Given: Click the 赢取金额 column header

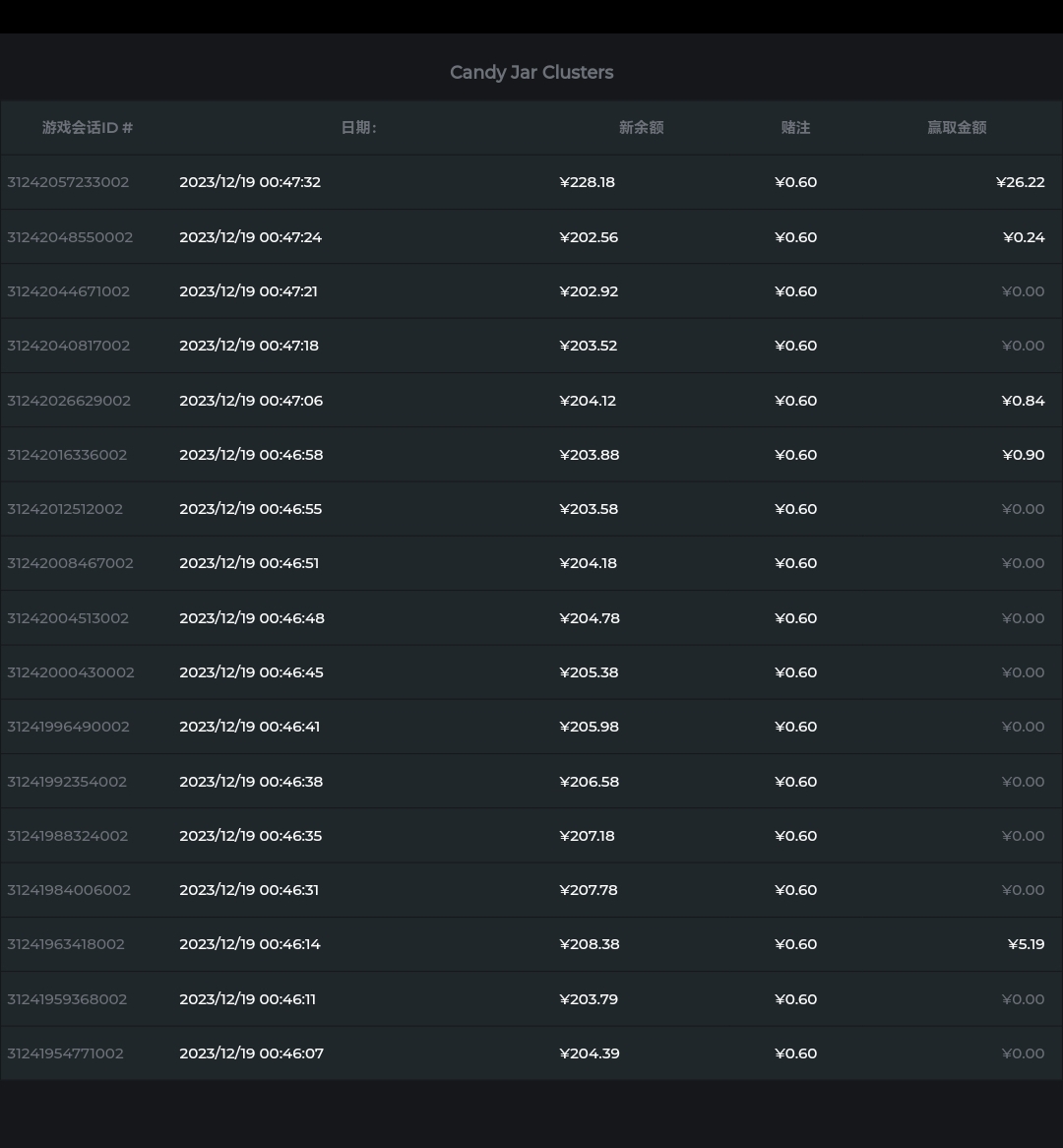Looking at the screenshot, I should [957, 127].
